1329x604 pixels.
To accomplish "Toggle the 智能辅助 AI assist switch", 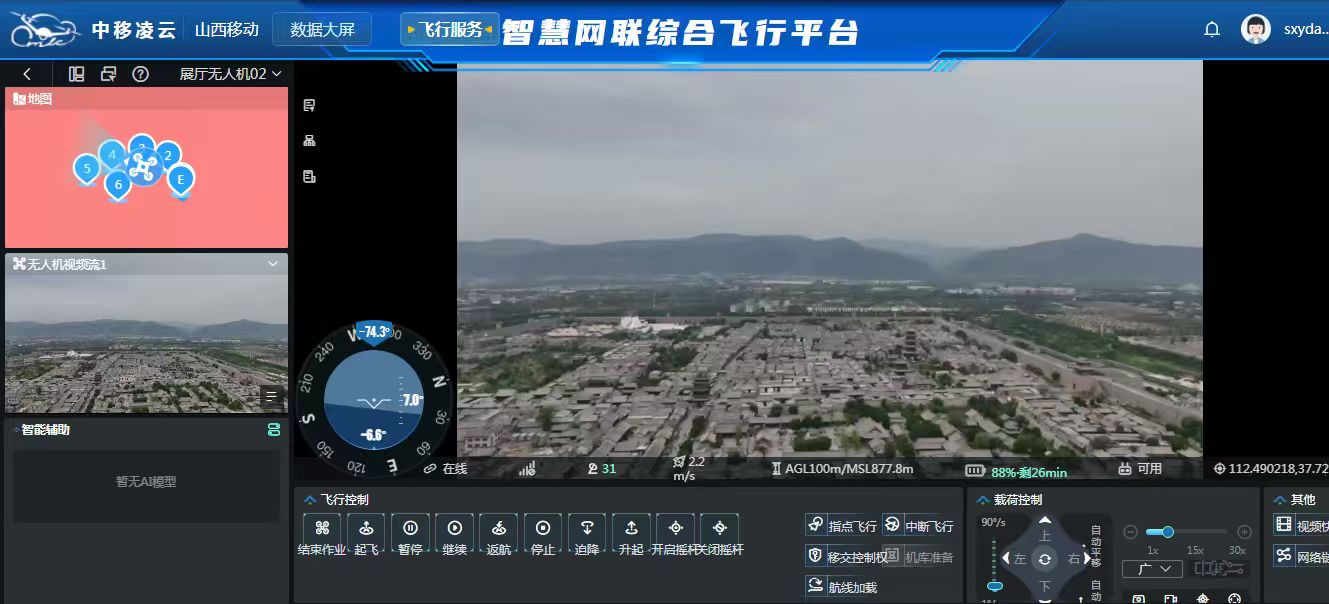I will 274,429.
